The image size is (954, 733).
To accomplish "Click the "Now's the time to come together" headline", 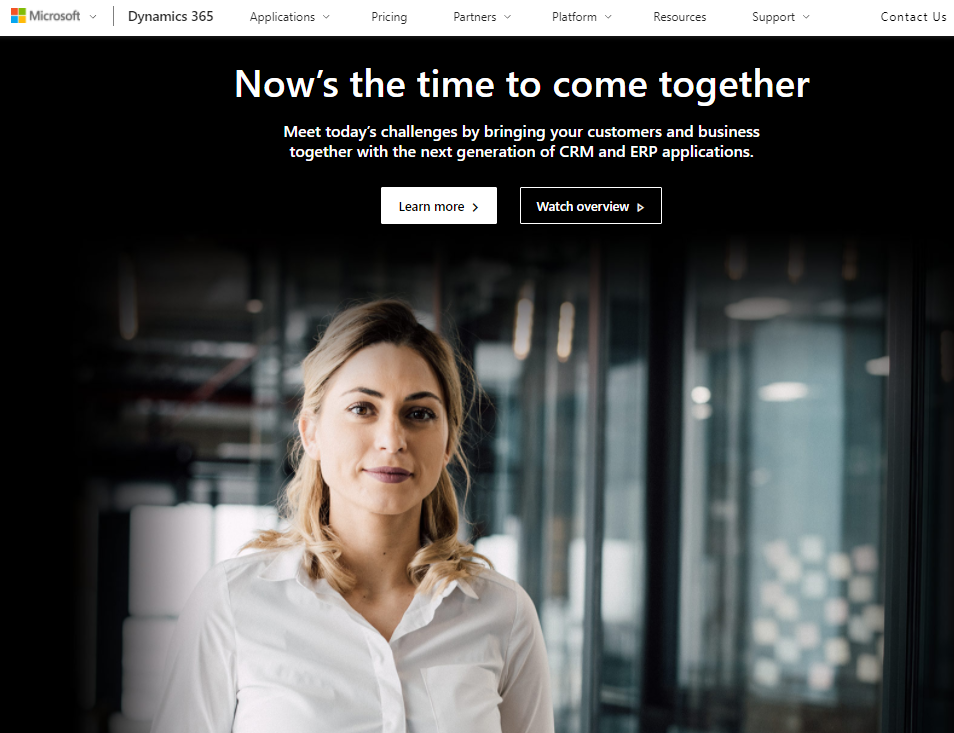I will 522,84.
